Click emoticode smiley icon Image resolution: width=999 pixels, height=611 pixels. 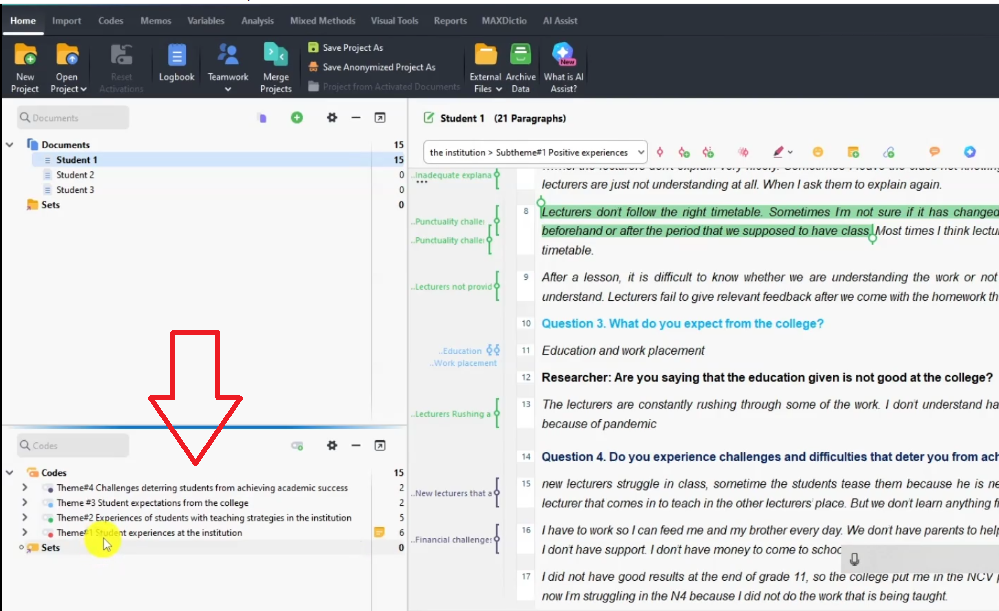point(818,152)
